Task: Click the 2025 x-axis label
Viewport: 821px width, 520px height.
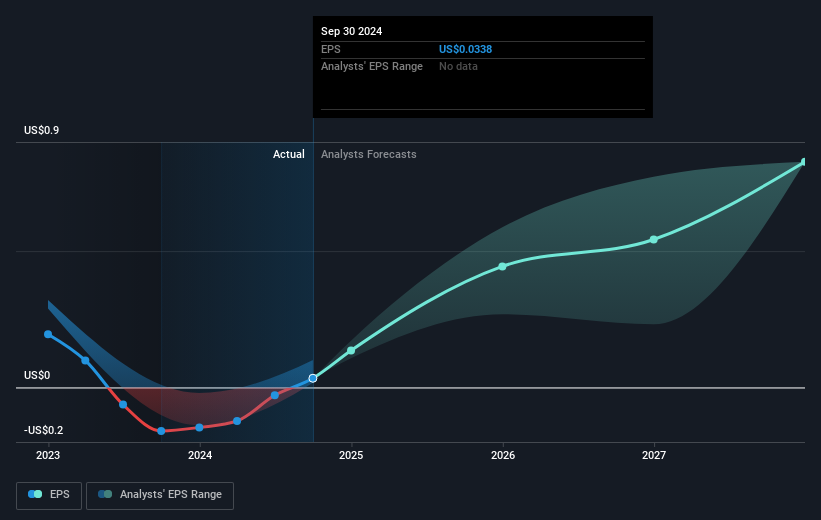Action: (x=351, y=455)
